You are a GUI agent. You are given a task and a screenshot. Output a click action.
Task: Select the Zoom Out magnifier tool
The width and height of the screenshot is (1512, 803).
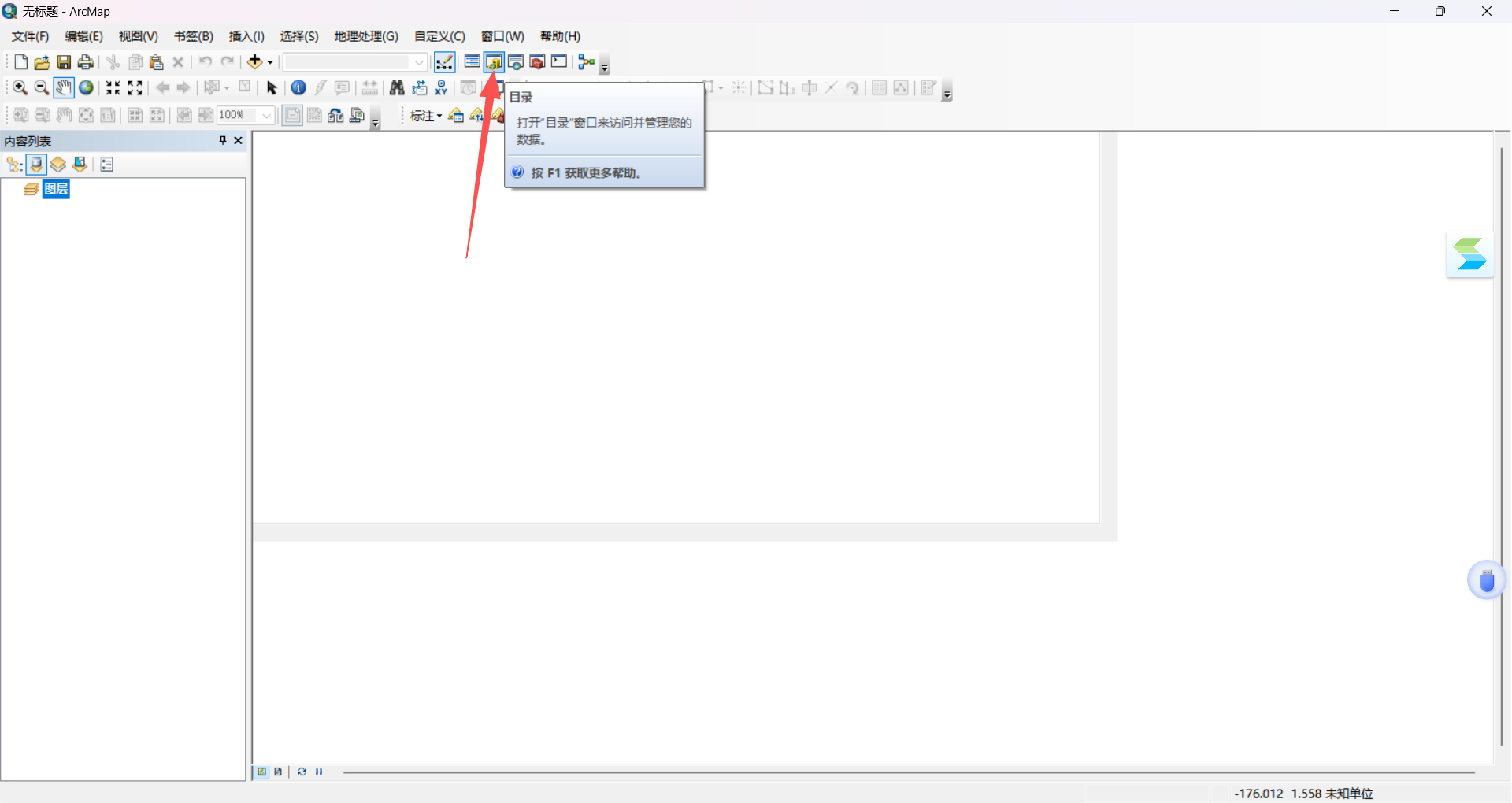pos(42,87)
